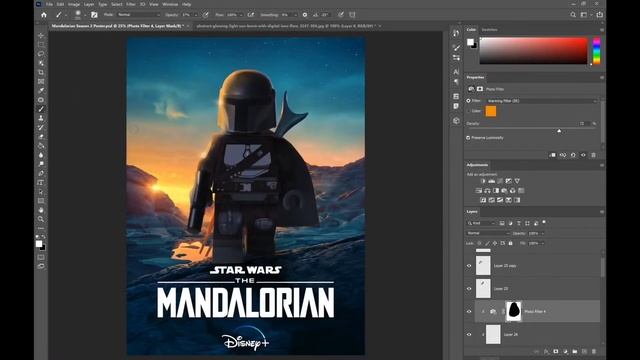Open the Select menu

[117, 4]
